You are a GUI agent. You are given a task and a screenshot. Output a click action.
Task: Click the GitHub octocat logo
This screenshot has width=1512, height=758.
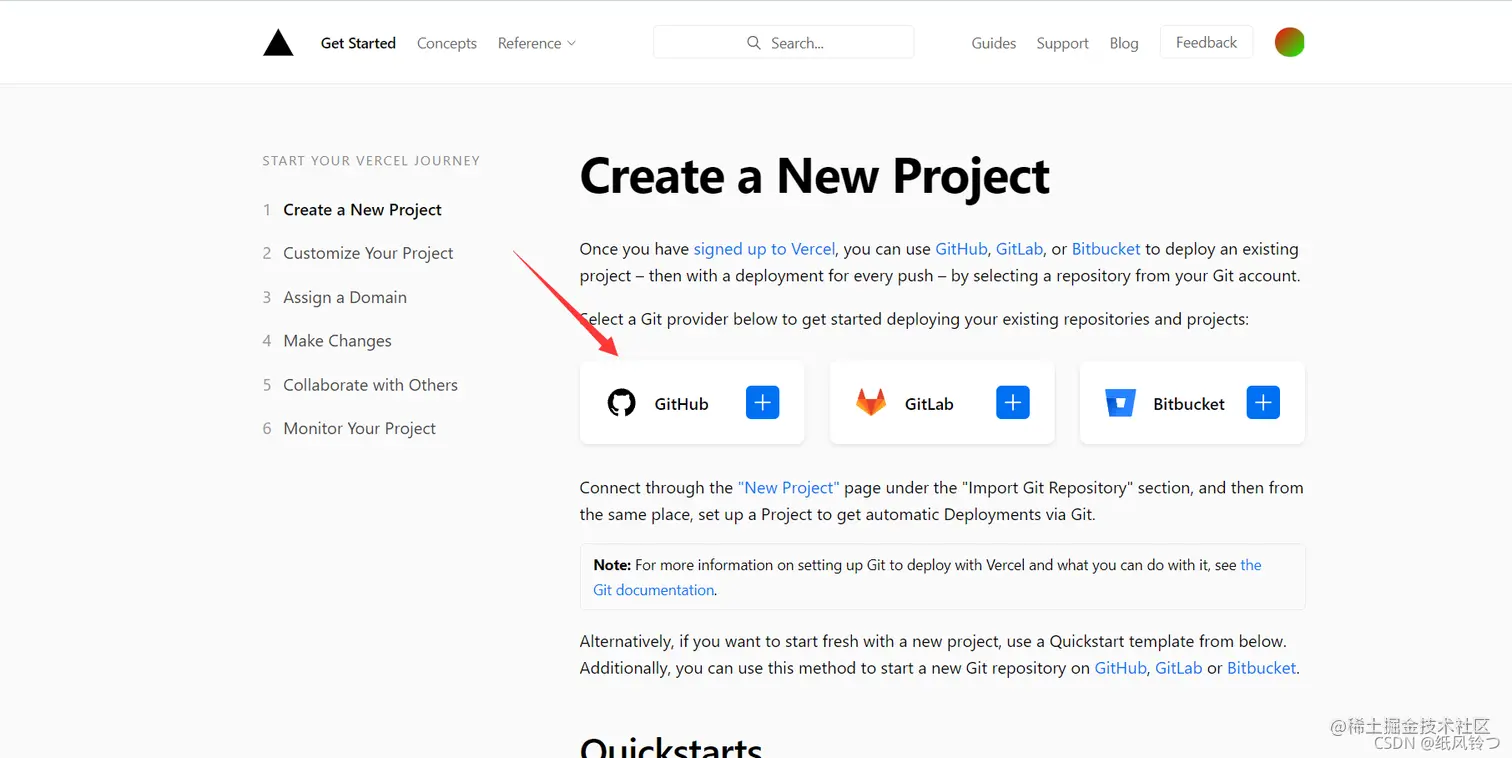click(x=622, y=403)
